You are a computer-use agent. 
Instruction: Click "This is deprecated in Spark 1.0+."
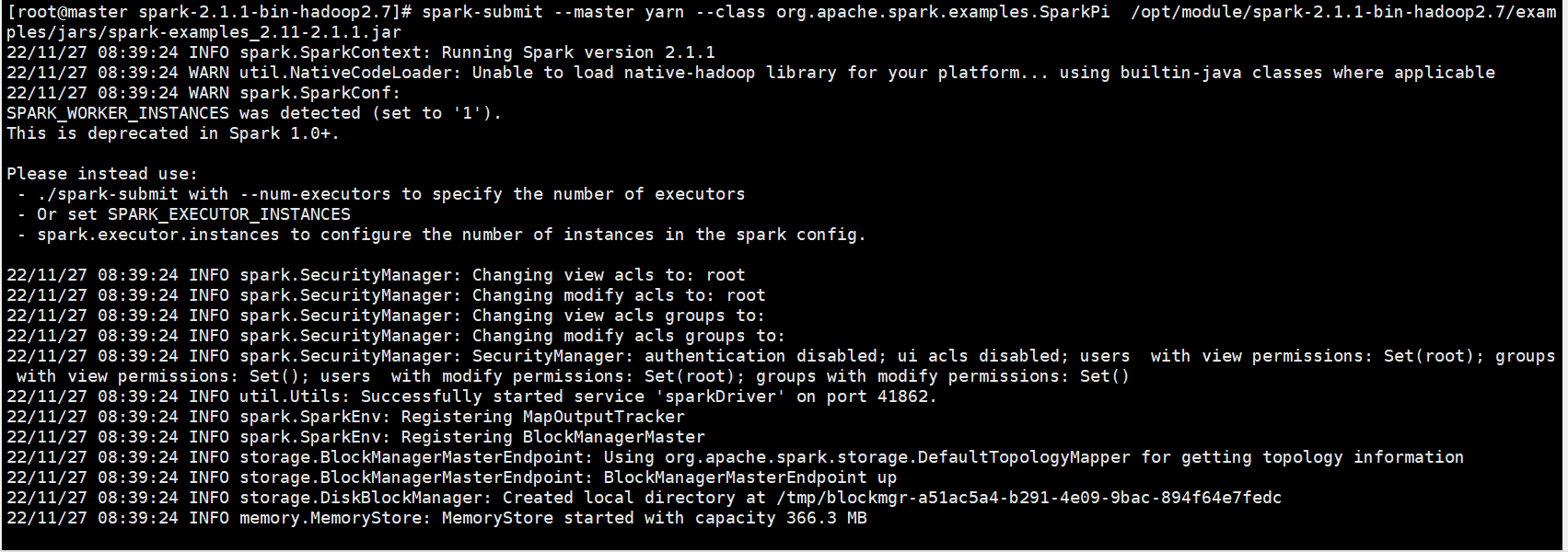pos(173,133)
